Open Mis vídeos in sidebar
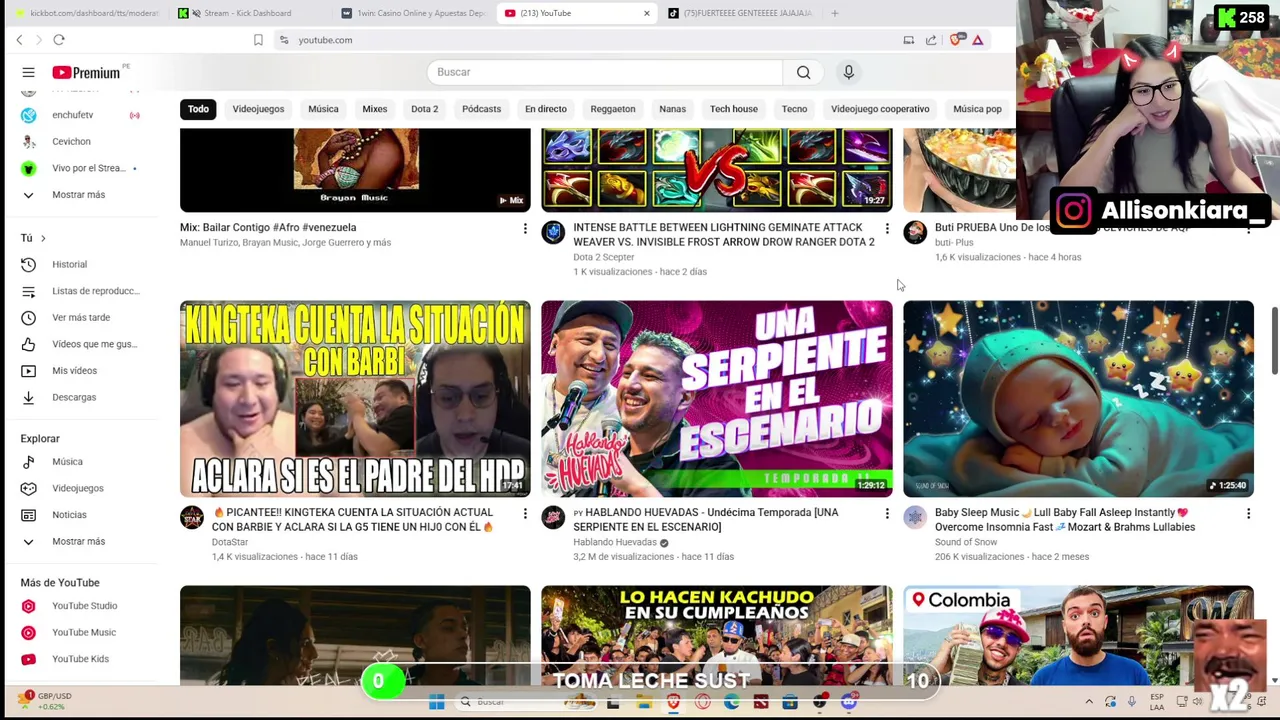Screen dimensions: 1280x720 pos(80,371)
